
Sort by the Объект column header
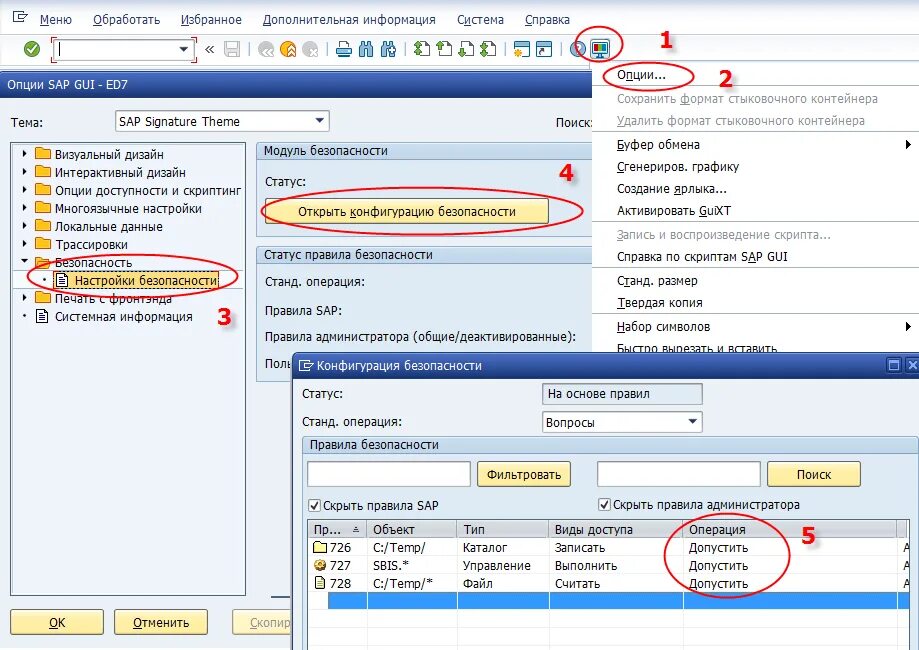click(x=412, y=529)
